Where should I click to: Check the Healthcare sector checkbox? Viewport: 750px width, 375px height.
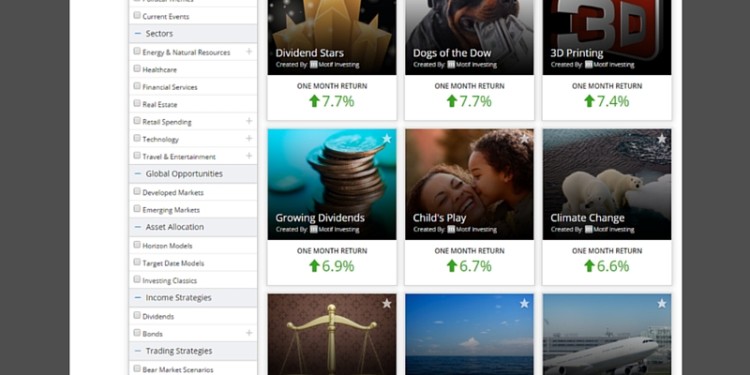click(137, 69)
